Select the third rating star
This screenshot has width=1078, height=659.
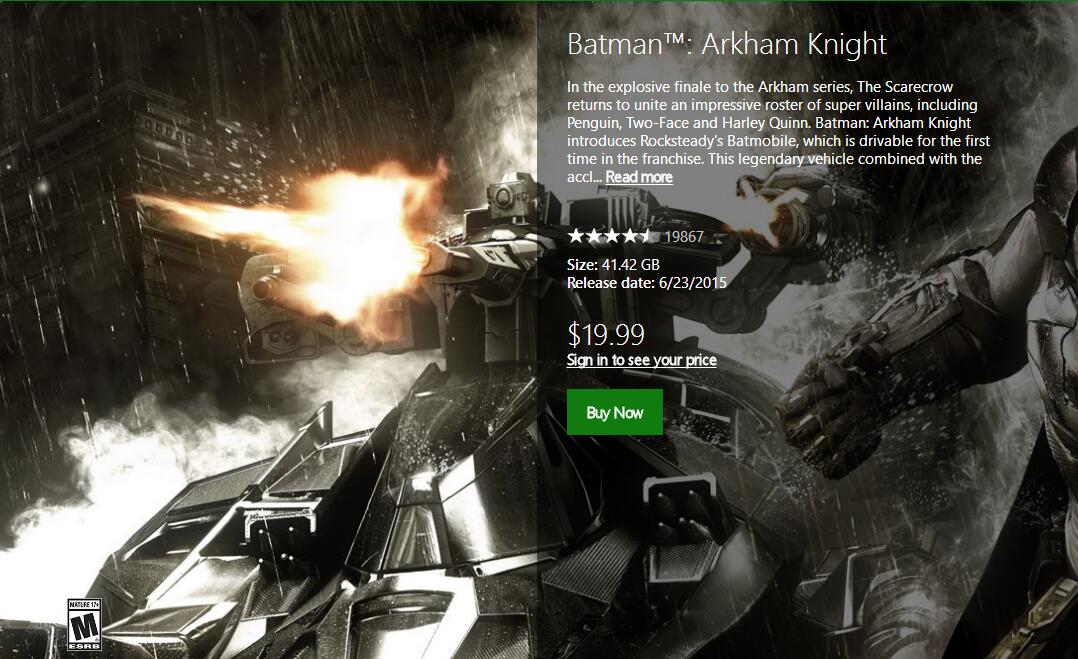coord(612,236)
